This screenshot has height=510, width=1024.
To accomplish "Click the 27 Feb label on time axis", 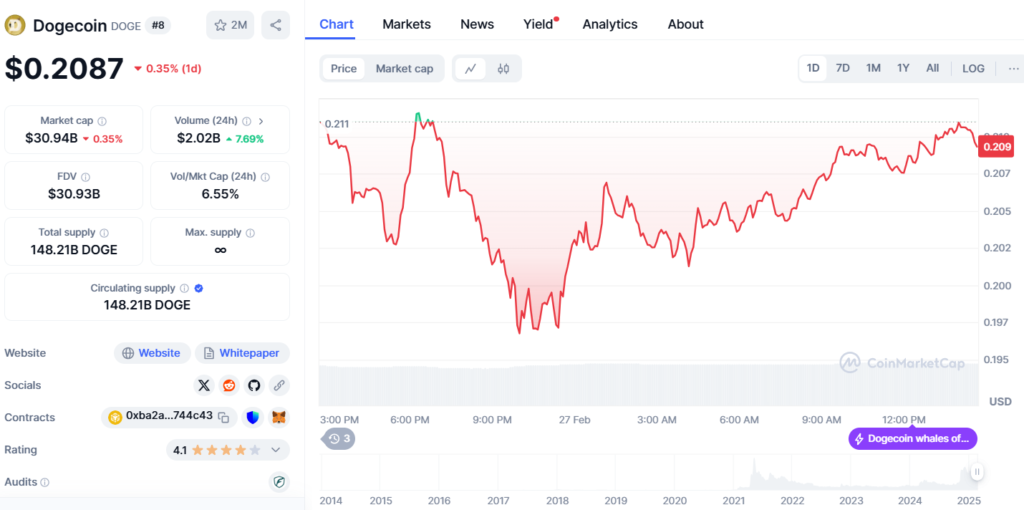I will pos(574,419).
